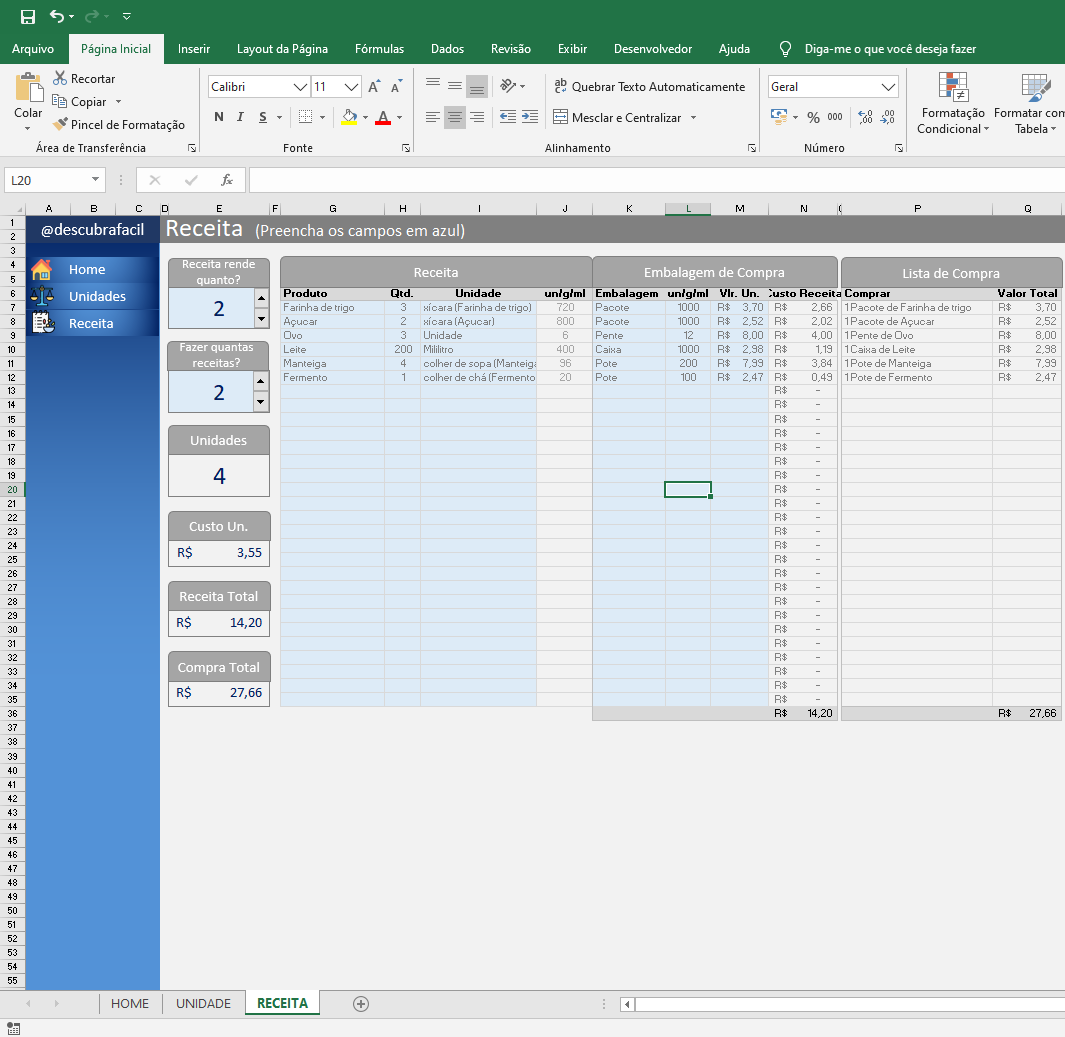Click the fill color bucket swatch

pyautogui.click(x=348, y=117)
